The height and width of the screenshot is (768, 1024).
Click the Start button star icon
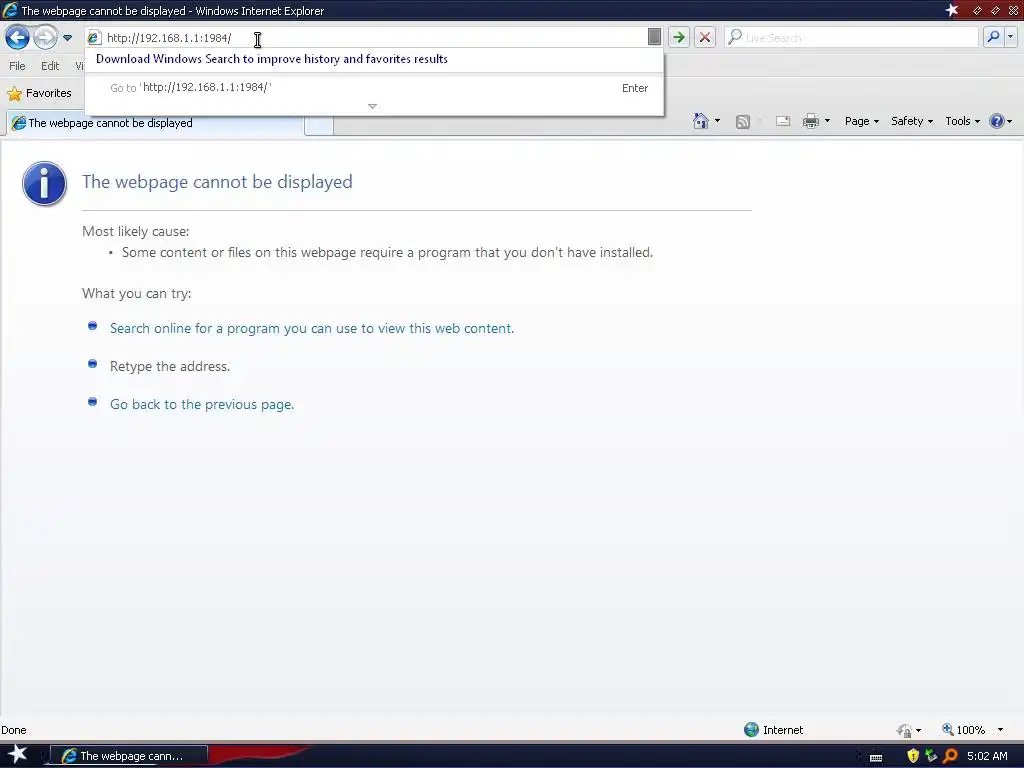tap(17, 754)
